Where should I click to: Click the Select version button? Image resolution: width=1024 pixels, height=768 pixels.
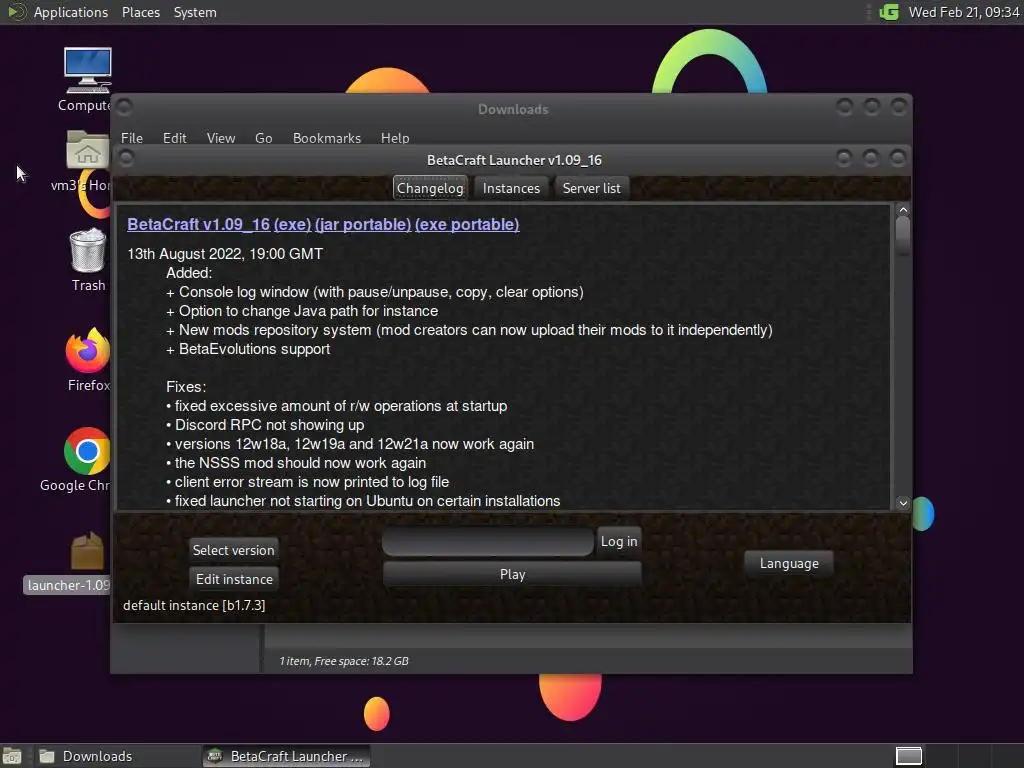click(233, 550)
